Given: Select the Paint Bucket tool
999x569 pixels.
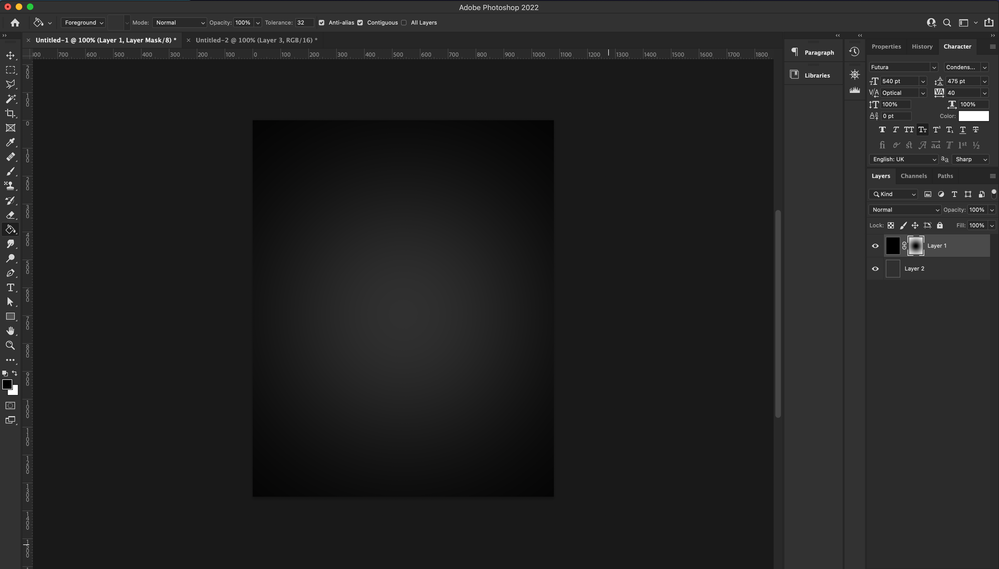Looking at the screenshot, I should (x=10, y=229).
